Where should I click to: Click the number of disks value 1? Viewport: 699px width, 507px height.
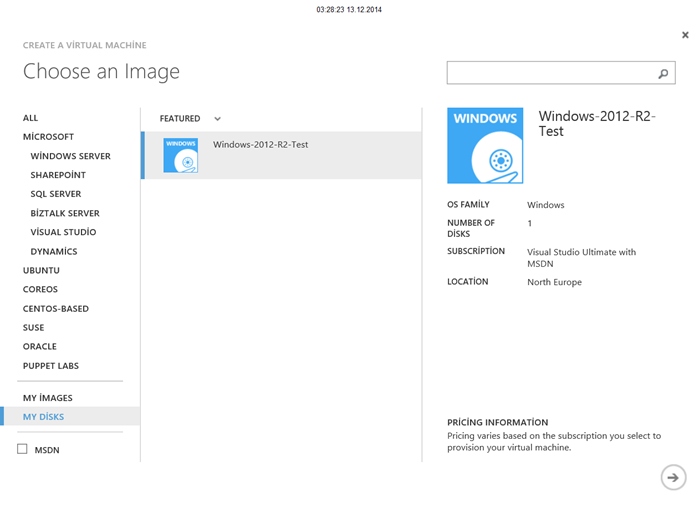click(x=530, y=223)
